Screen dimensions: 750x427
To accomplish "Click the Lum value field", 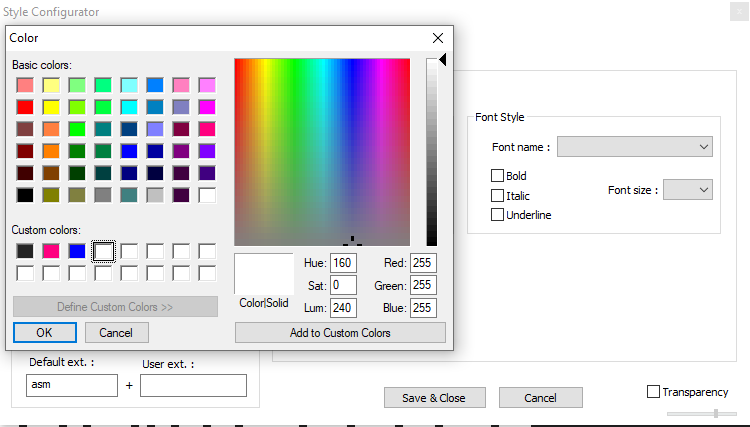I will (343, 307).
